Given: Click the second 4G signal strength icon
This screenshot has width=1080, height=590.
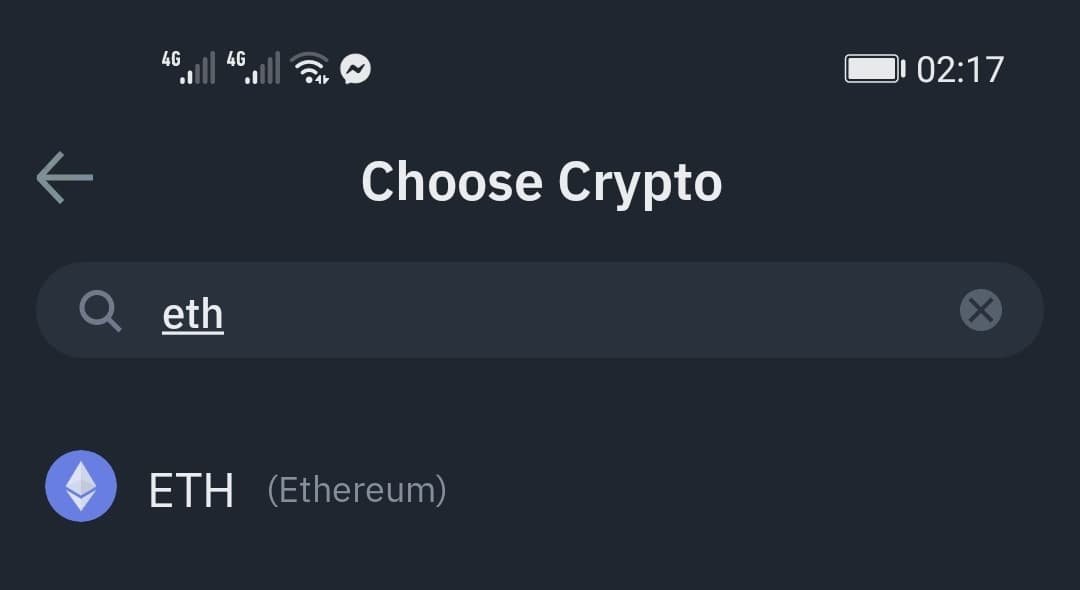Looking at the screenshot, I should click(253, 68).
